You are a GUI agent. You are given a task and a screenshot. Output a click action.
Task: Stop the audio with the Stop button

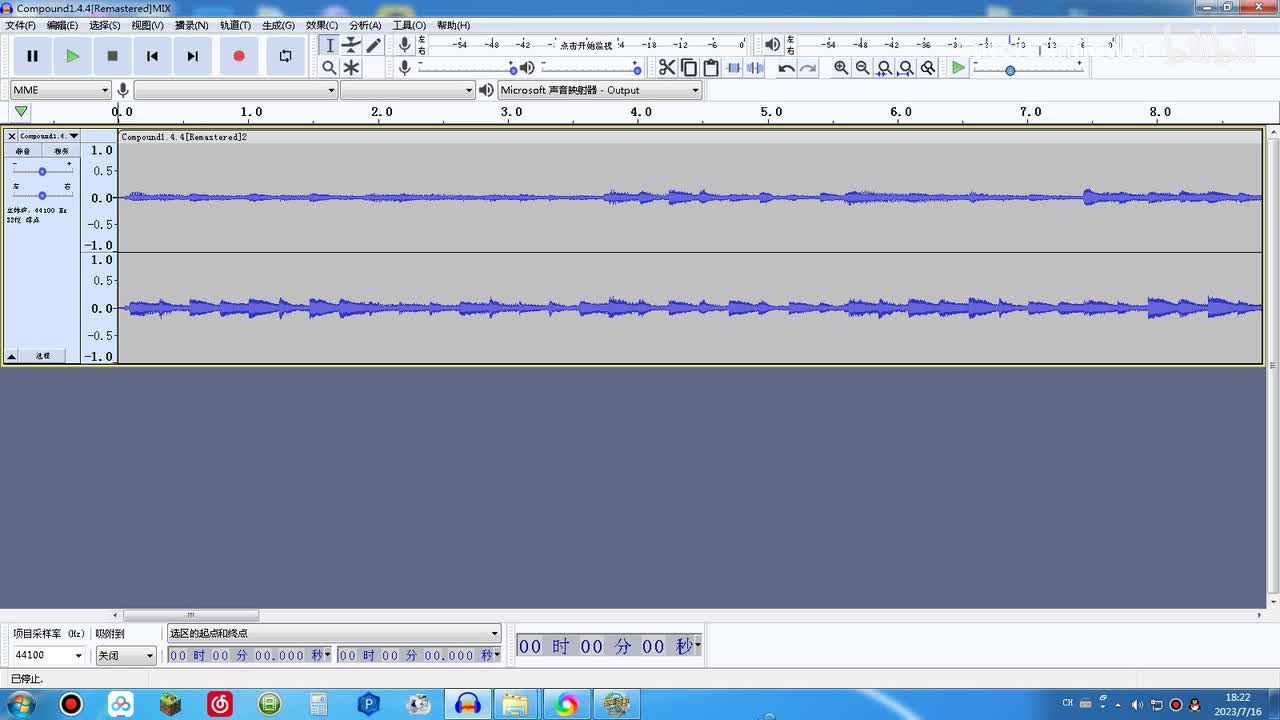coord(112,56)
